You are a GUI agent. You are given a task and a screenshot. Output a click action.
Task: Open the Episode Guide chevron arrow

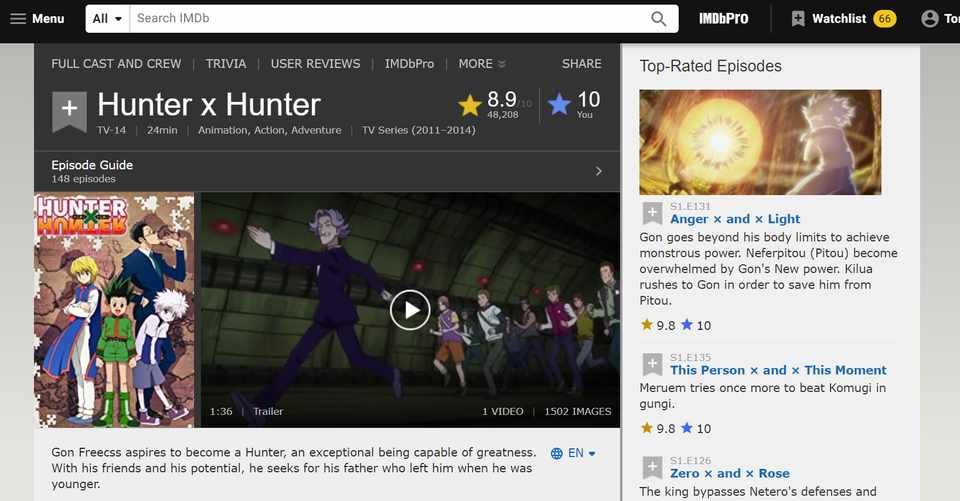coord(599,171)
